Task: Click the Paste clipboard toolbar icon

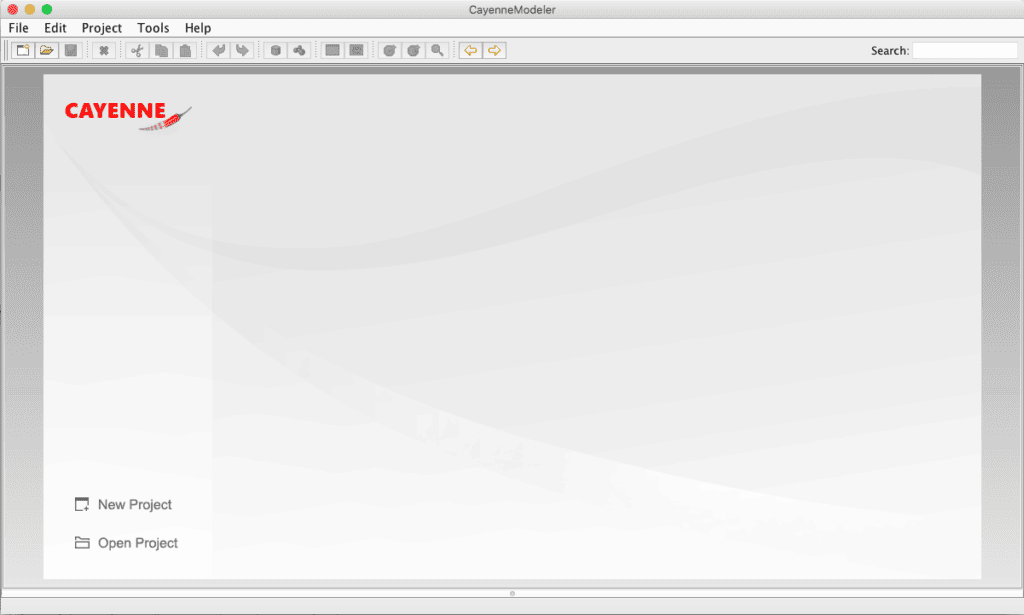Action: tap(185, 50)
